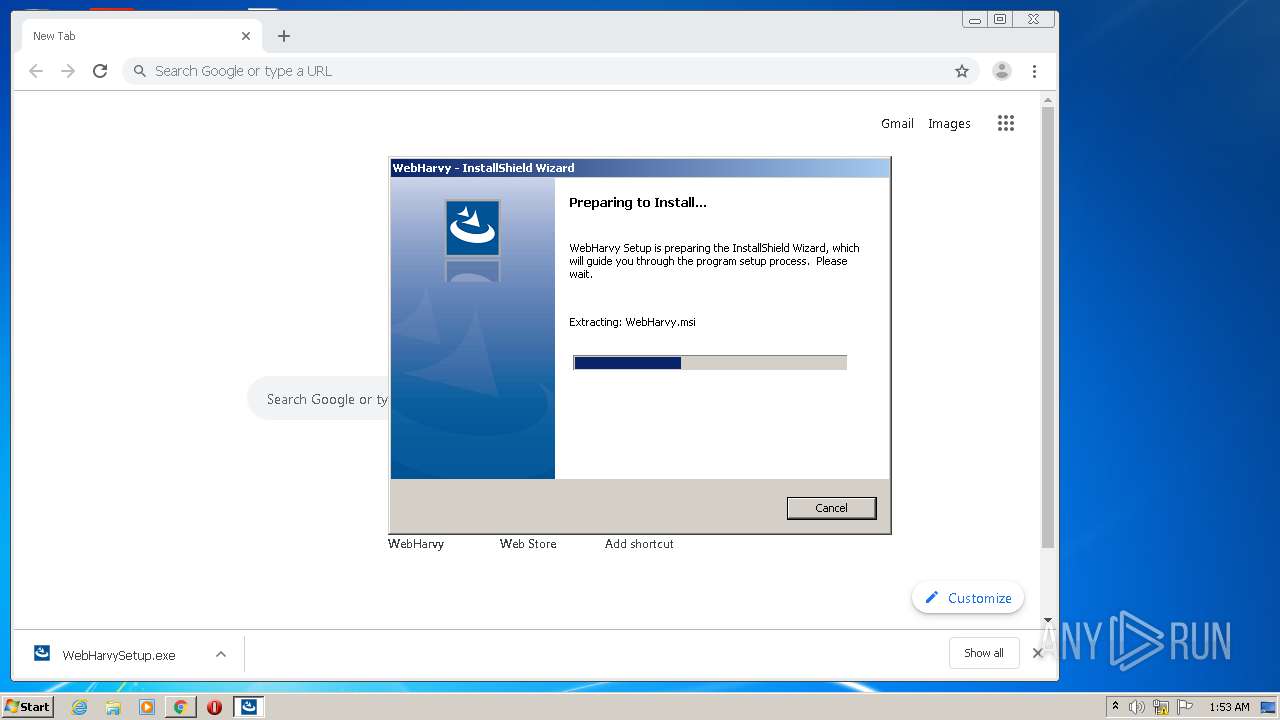Viewport: 1280px width, 720px height.
Task: Select the New Tab tab
Action: [x=140, y=36]
